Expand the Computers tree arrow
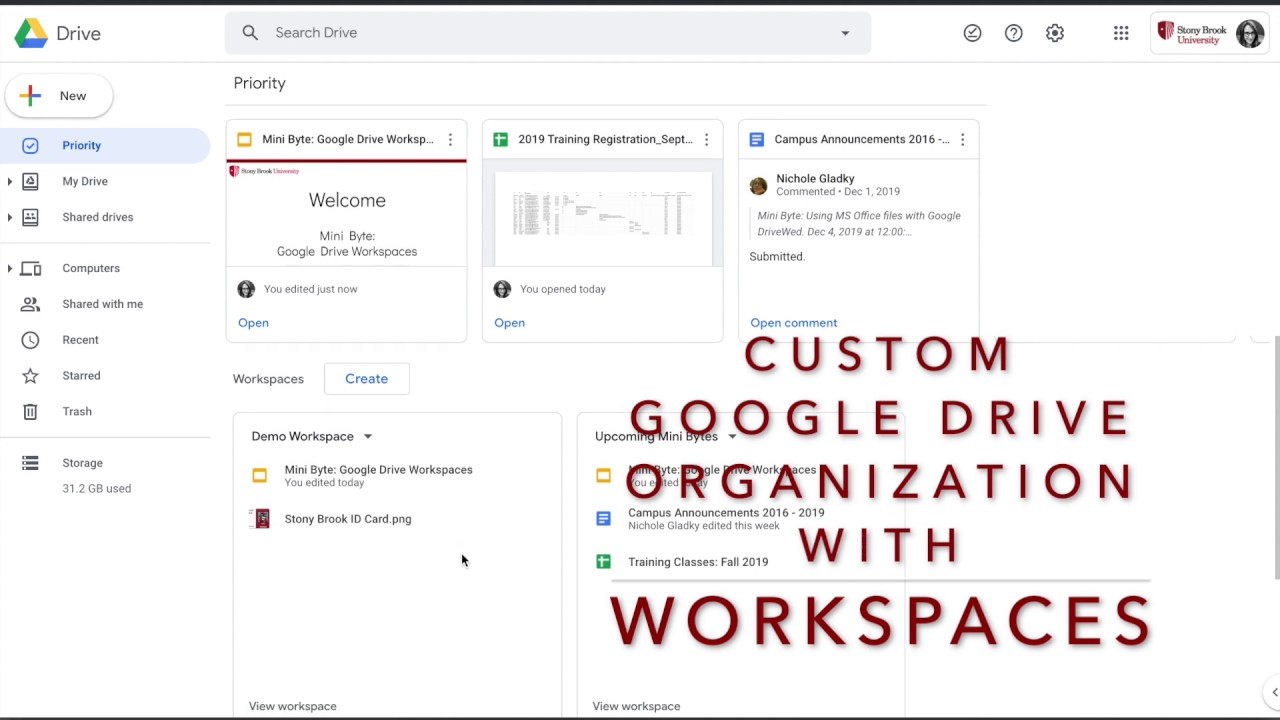1280x720 pixels. point(10,268)
